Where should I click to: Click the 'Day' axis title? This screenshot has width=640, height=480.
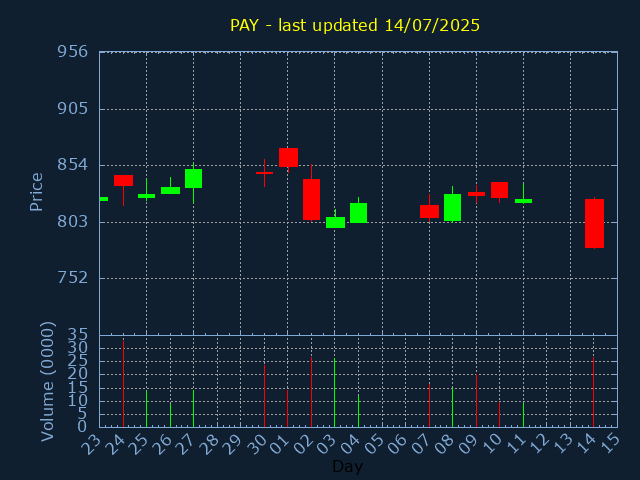(x=347, y=466)
